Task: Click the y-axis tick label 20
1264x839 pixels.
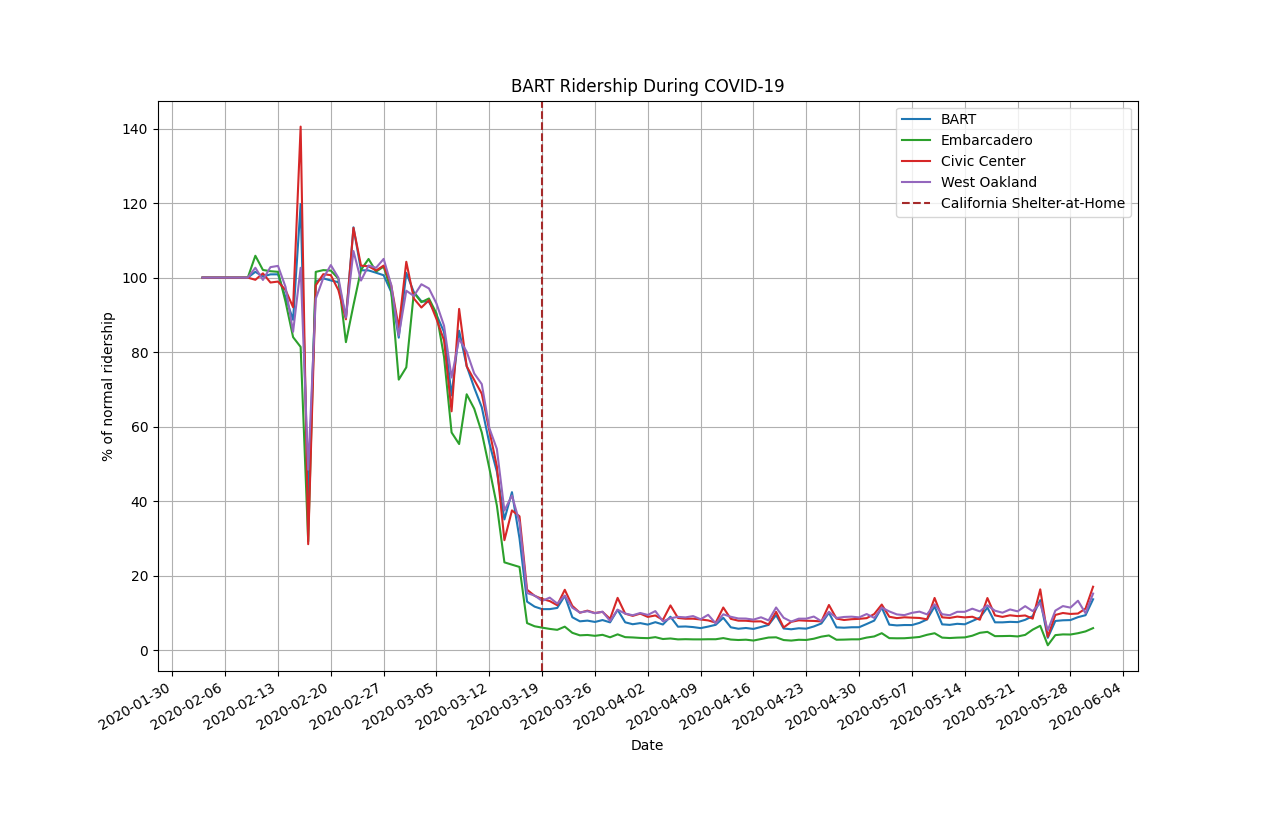Action: point(139,576)
